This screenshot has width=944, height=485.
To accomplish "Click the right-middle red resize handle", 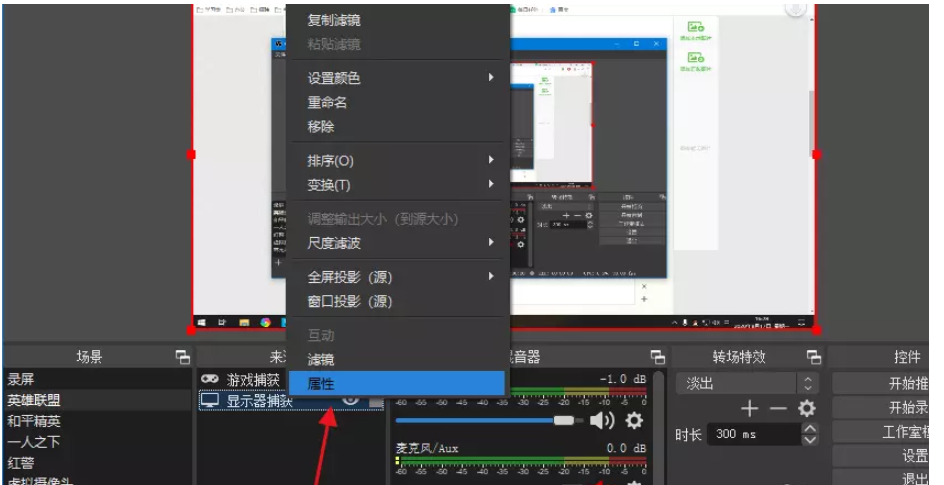I will tap(816, 155).
